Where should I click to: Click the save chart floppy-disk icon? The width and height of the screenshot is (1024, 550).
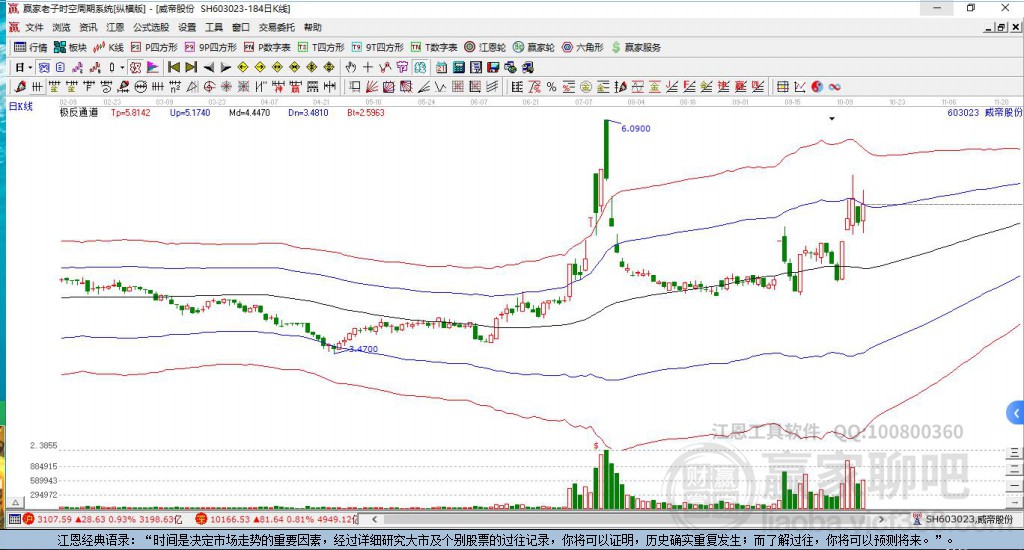493,67
